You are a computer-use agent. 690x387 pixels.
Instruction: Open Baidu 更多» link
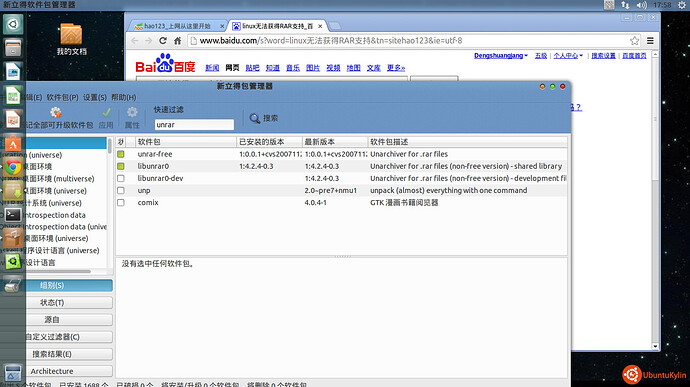pyautogui.click(x=396, y=68)
